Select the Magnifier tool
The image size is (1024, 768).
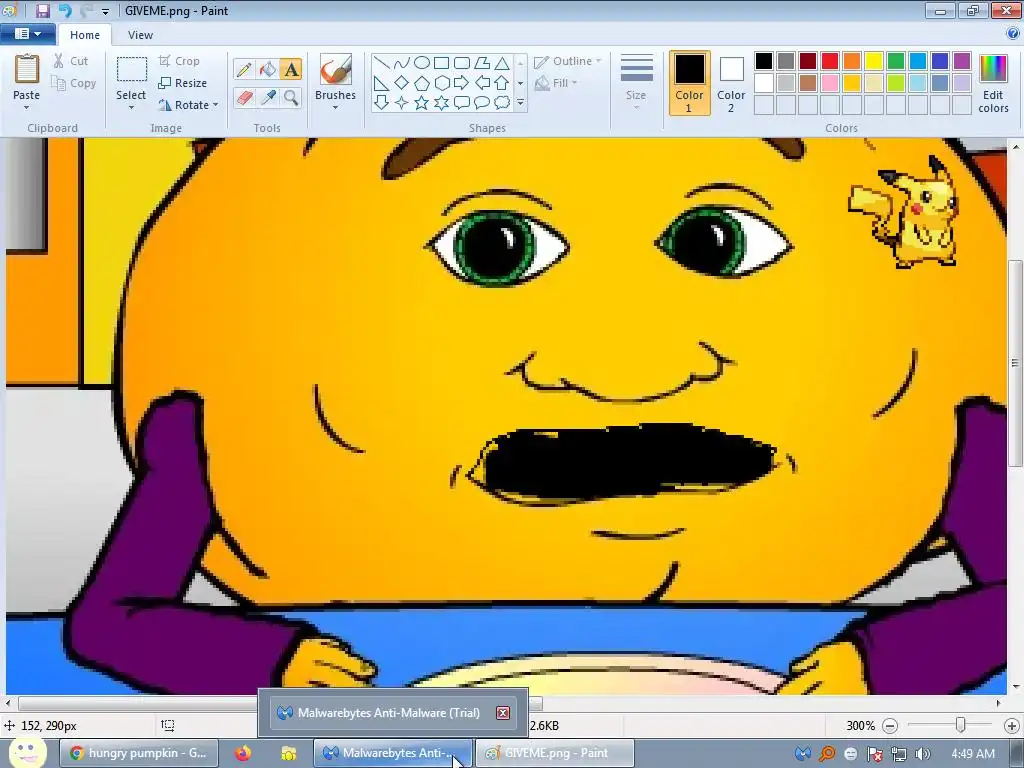click(x=291, y=98)
